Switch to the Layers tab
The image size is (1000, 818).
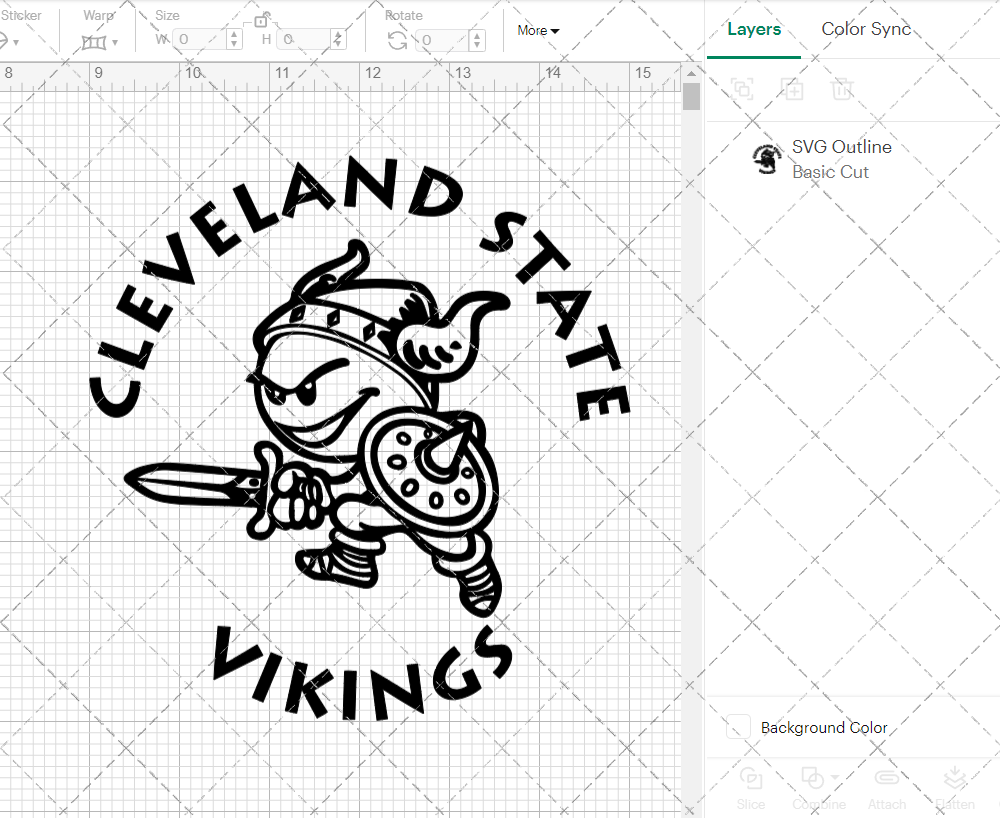click(754, 29)
